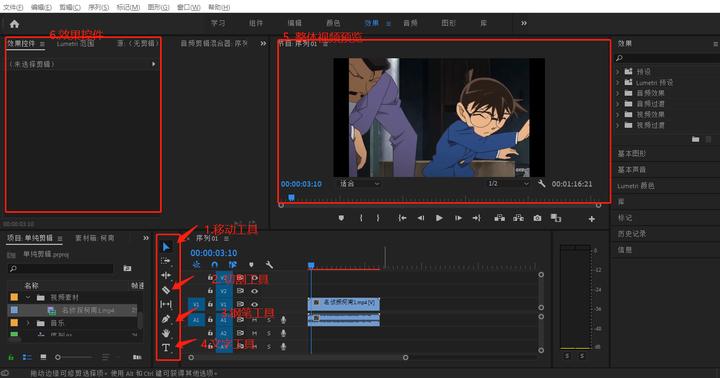Image resolution: width=720 pixels, height=378 pixels.
Task: Open the 序列 menu
Action: tap(99, 7)
